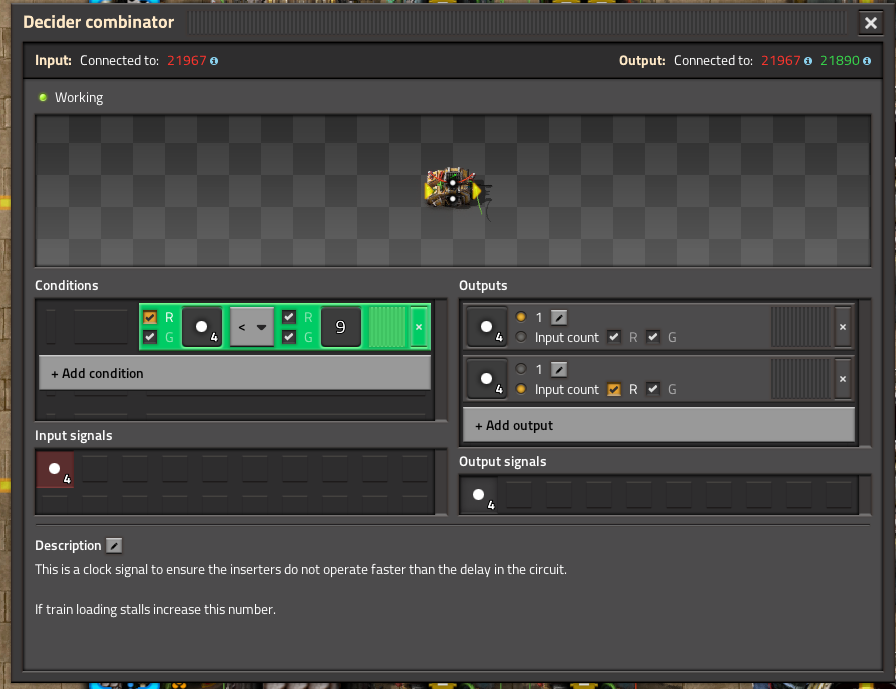The width and height of the screenshot is (896, 689).
Task: Click the constant 9 value slot
Action: click(x=341, y=327)
